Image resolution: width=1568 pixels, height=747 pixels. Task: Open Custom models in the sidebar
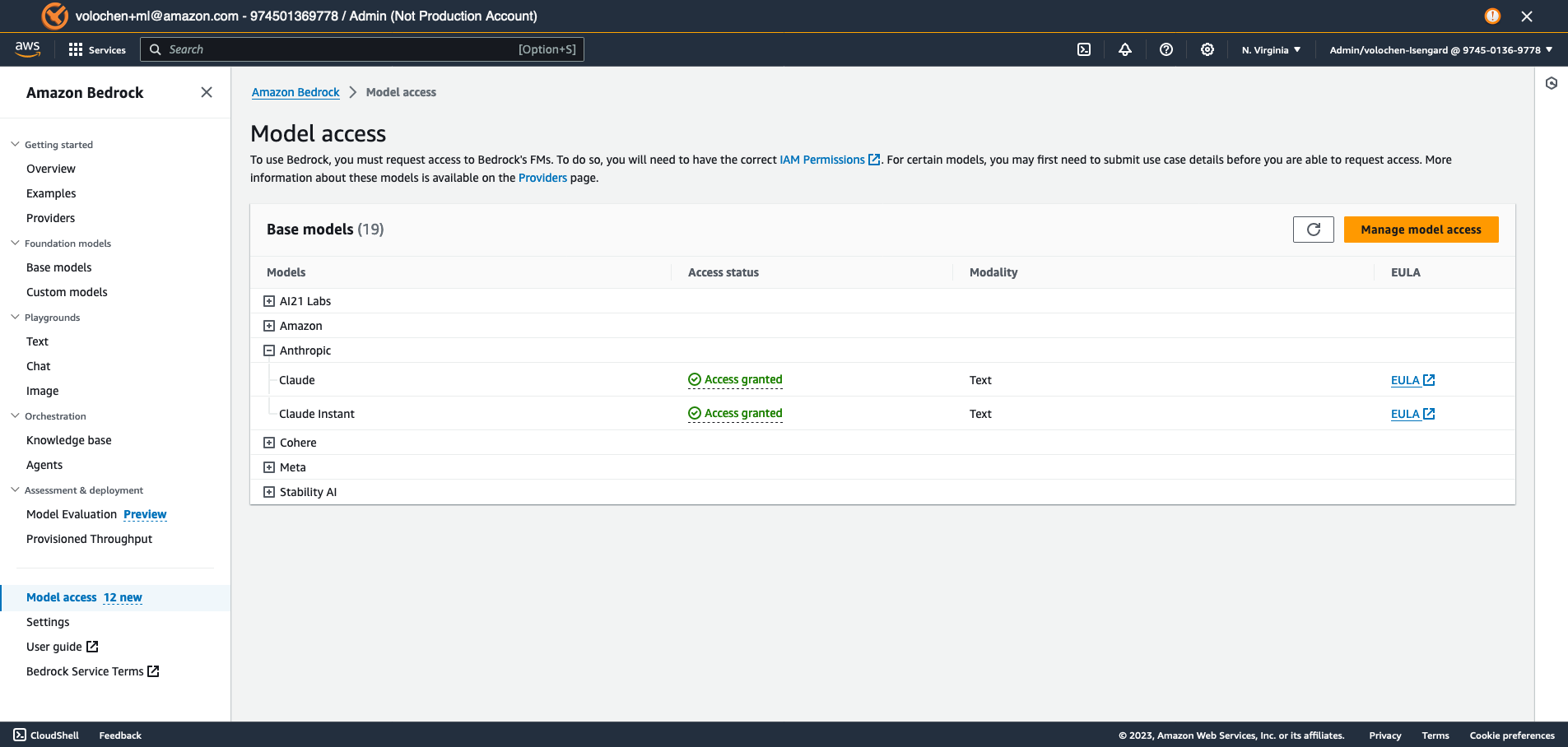pos(67,292)
